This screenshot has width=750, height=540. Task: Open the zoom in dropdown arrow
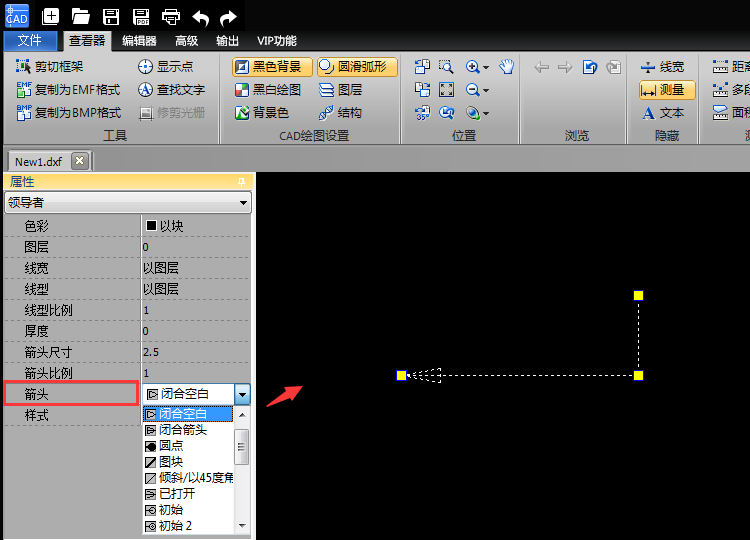tap(486, 67)
